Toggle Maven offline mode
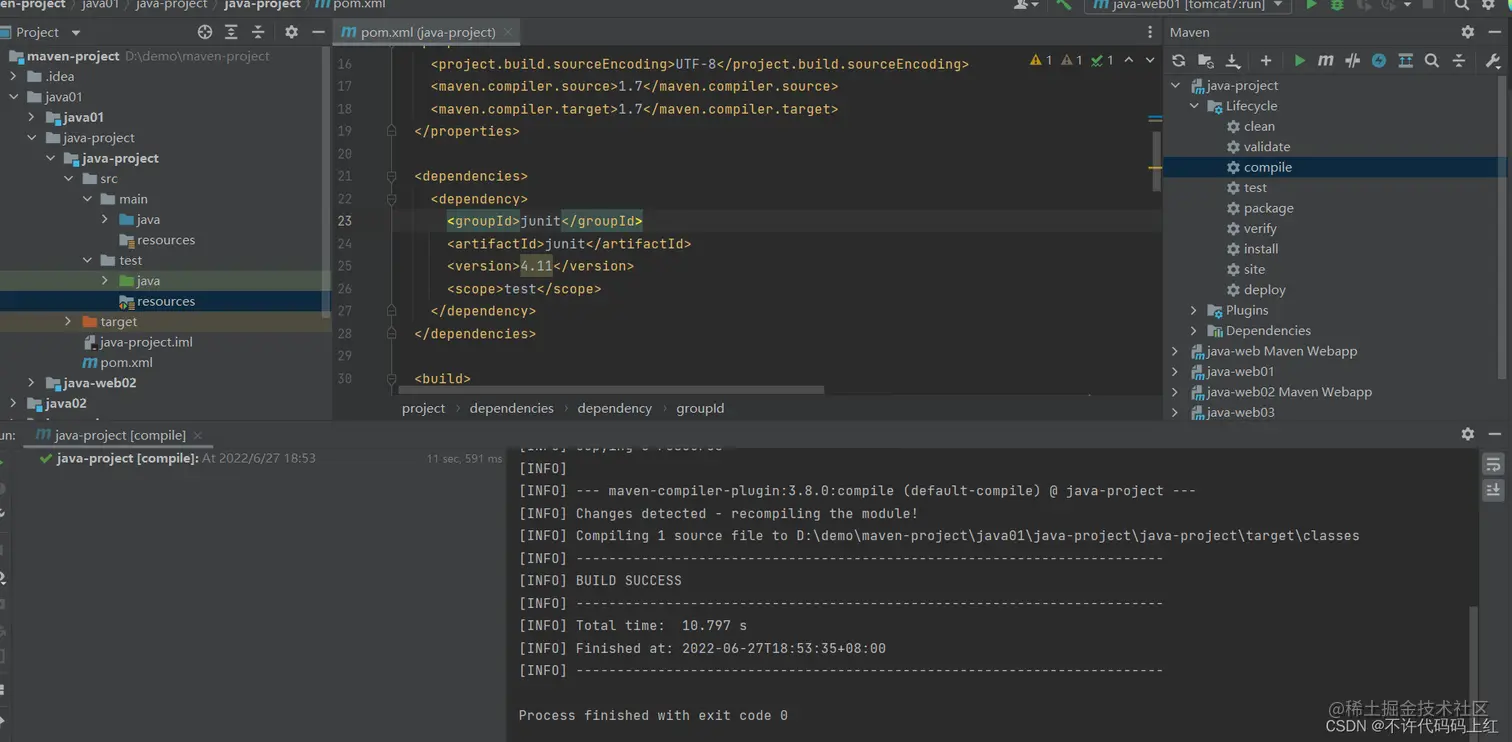1512x742 pixels. point(1352,61)
